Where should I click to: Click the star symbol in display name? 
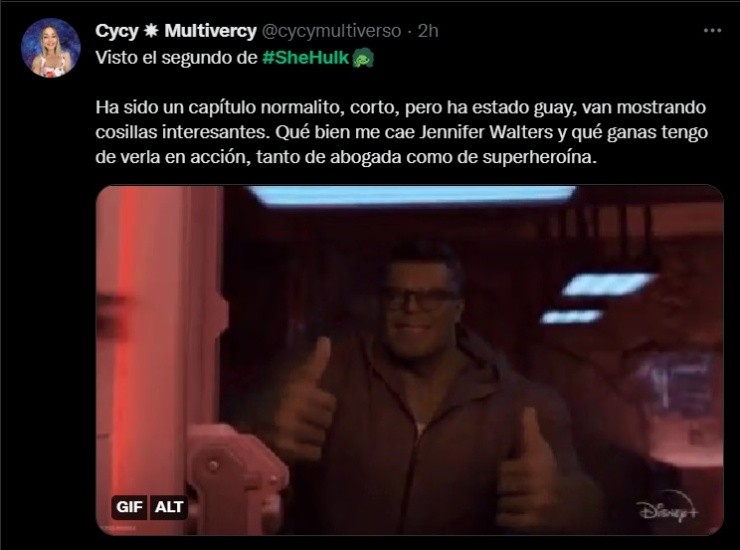(151, 31)
